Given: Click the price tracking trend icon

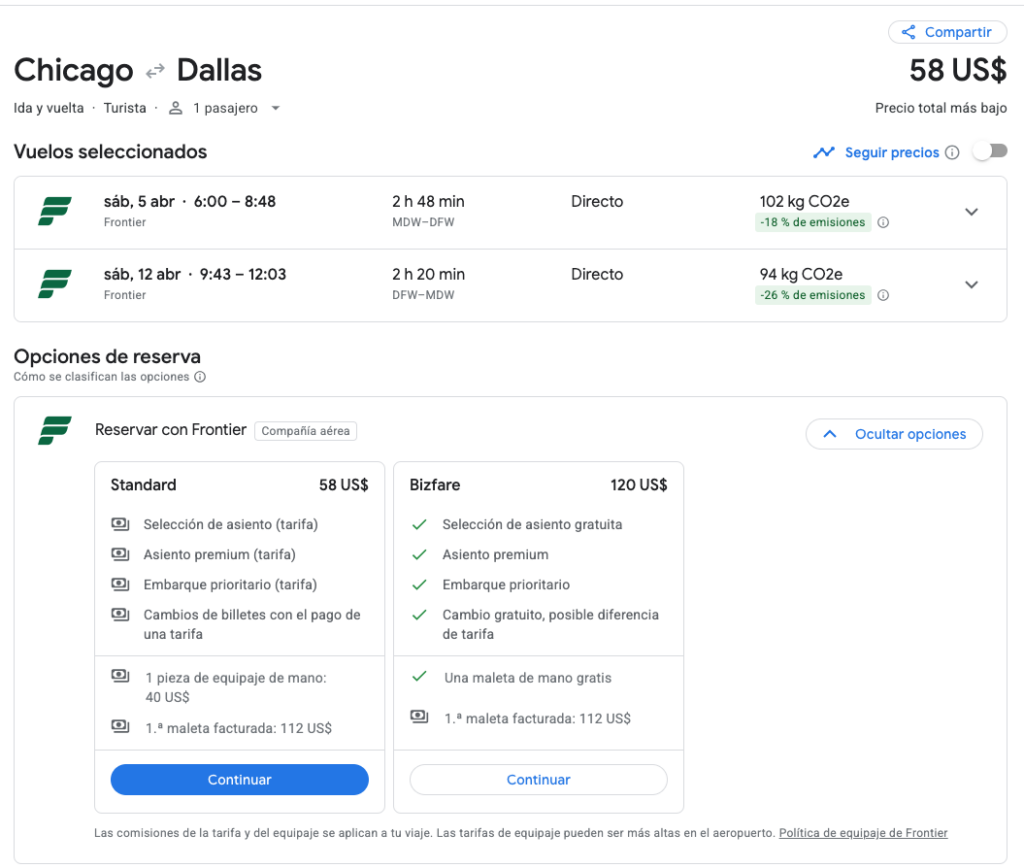Looking at the screenshot, I should coord(824,153).
